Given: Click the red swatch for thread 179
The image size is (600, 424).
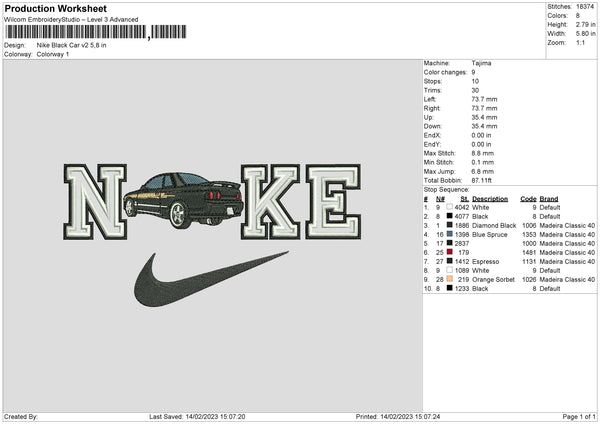Looking at the screenshot, I should click(449, 252).
